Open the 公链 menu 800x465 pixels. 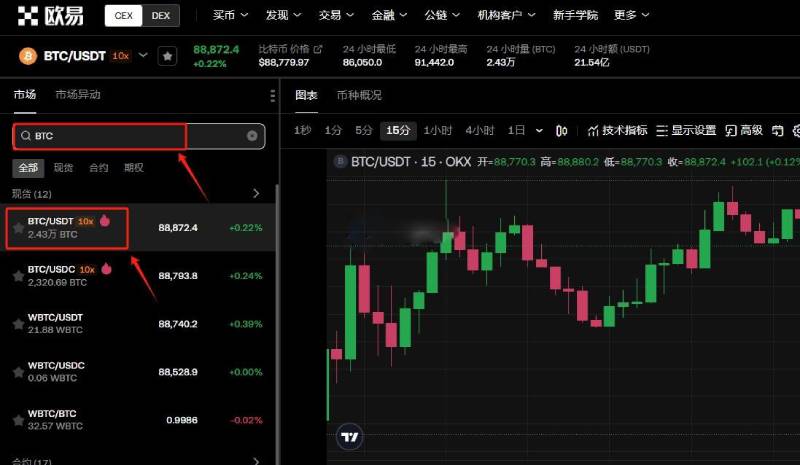click(x=442, y=15)
